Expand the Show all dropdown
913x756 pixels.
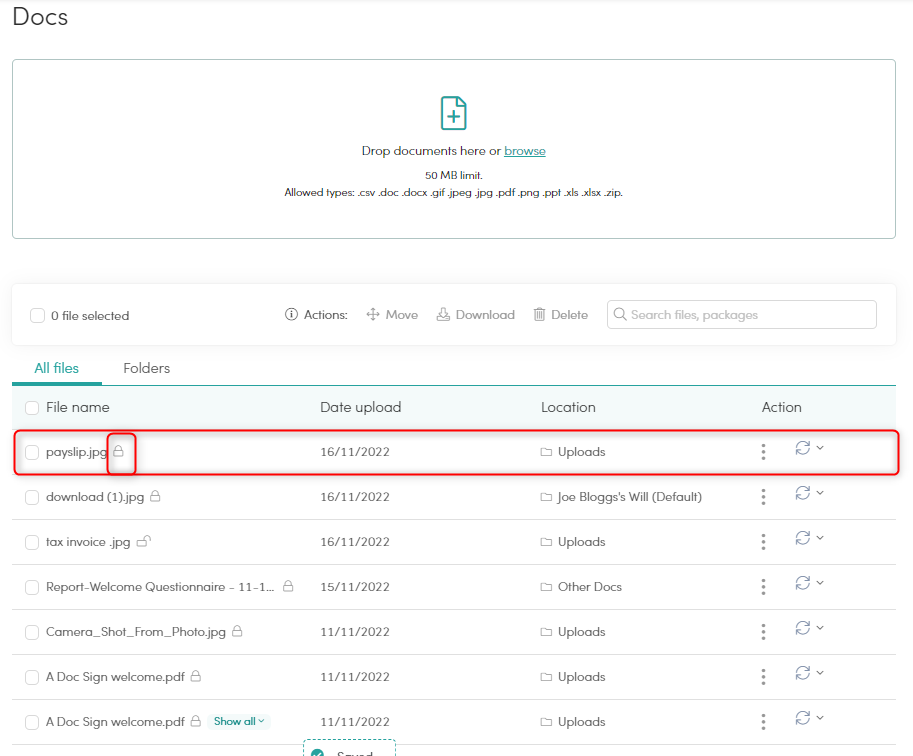[x=238, y=721]
